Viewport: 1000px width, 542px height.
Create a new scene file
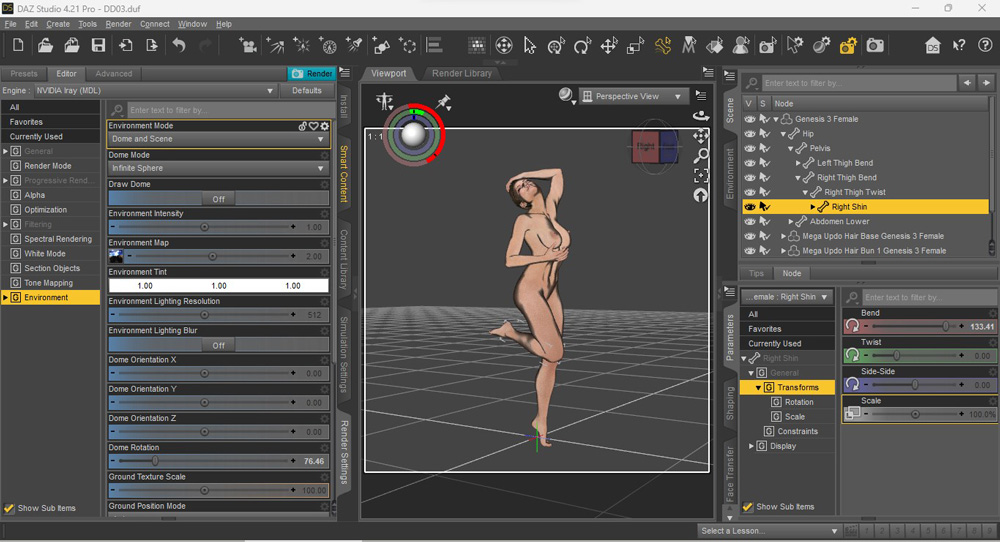pyautogui.click(x=18, y=45)
